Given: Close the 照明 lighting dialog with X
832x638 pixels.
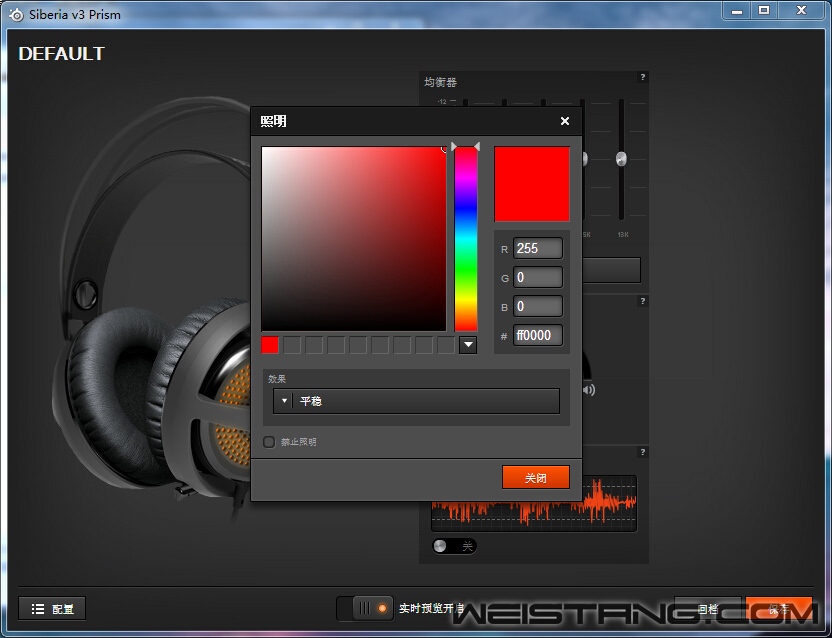Looking at the screenshot, I should (x=565, y=121).
